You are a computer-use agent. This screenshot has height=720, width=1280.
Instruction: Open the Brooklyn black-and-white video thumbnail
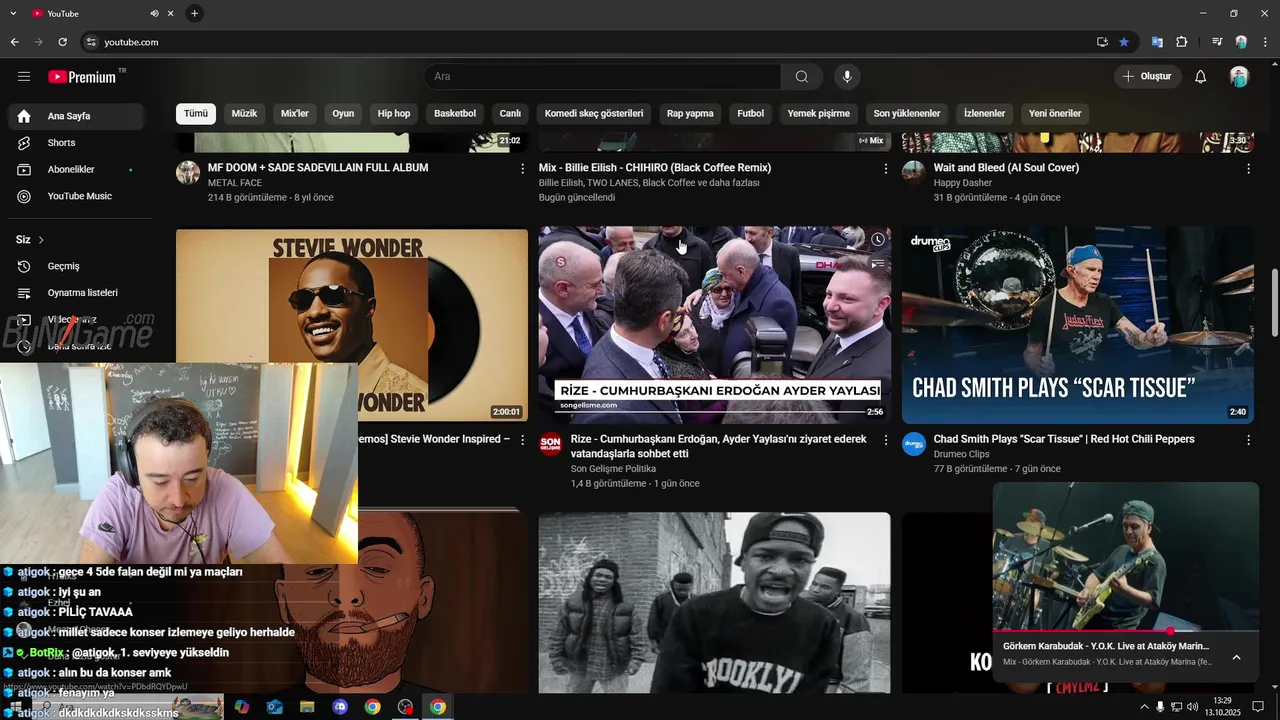click(714, 603)
